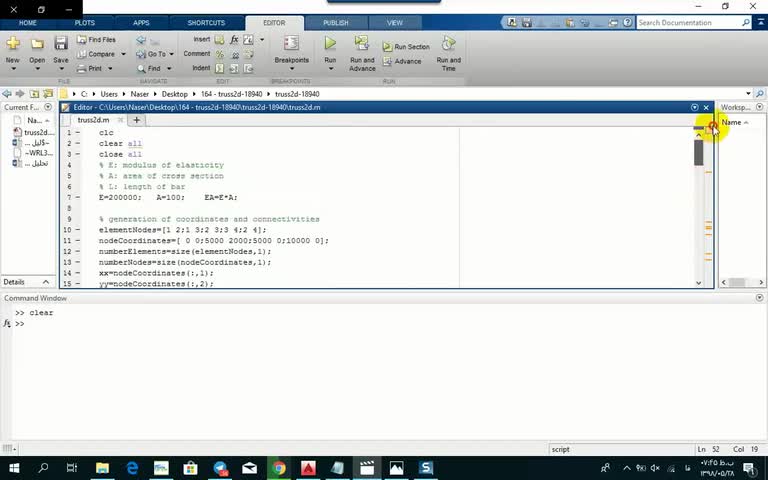Click Desktop in the folder path
This screenshot has height=480, width=768.
tap(175, 94)
